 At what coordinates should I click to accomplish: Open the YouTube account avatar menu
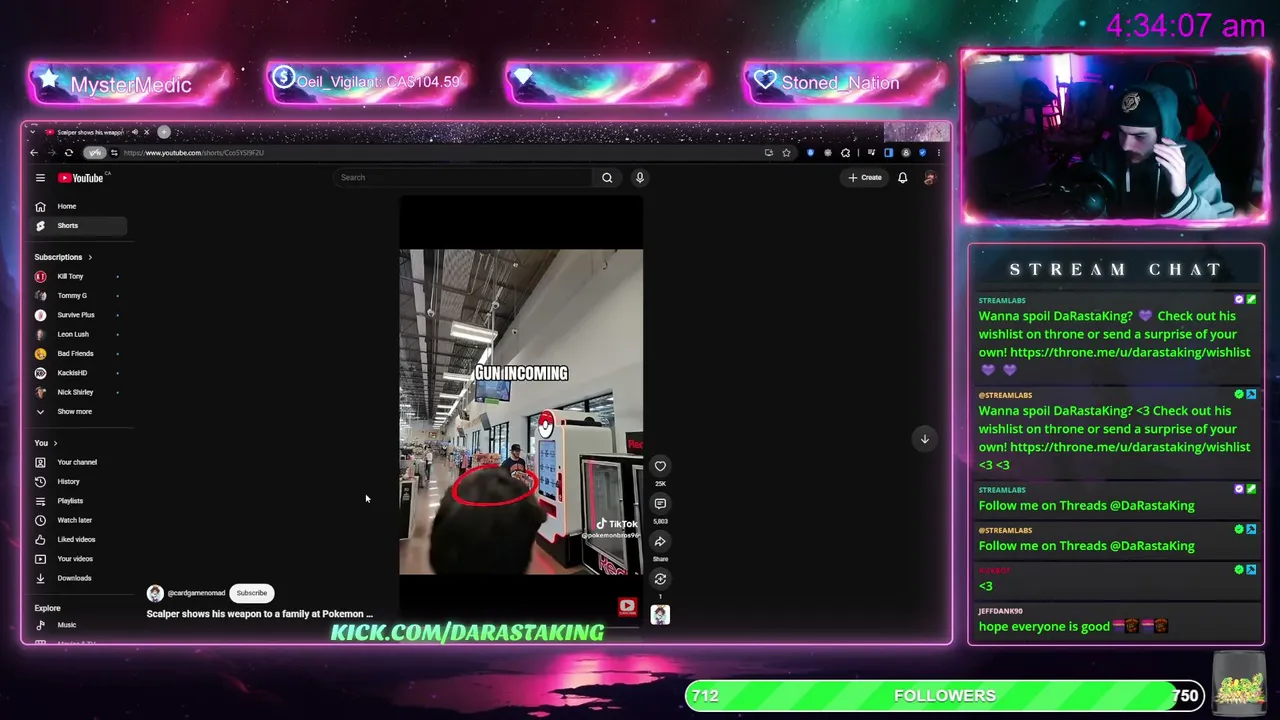[x=929, y=178]
